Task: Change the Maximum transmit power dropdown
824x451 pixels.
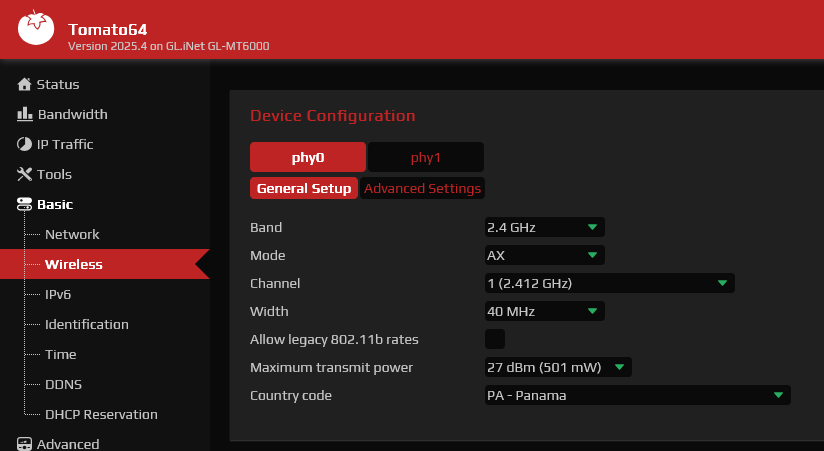Action: tap(558, 367)
